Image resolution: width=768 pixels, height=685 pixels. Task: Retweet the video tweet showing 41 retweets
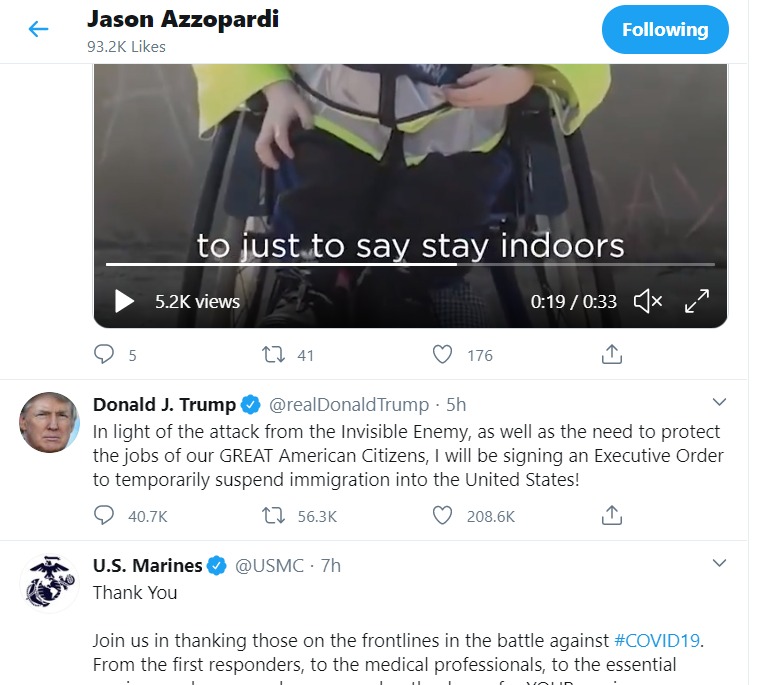pyautogui.click(x=273, y=354)
